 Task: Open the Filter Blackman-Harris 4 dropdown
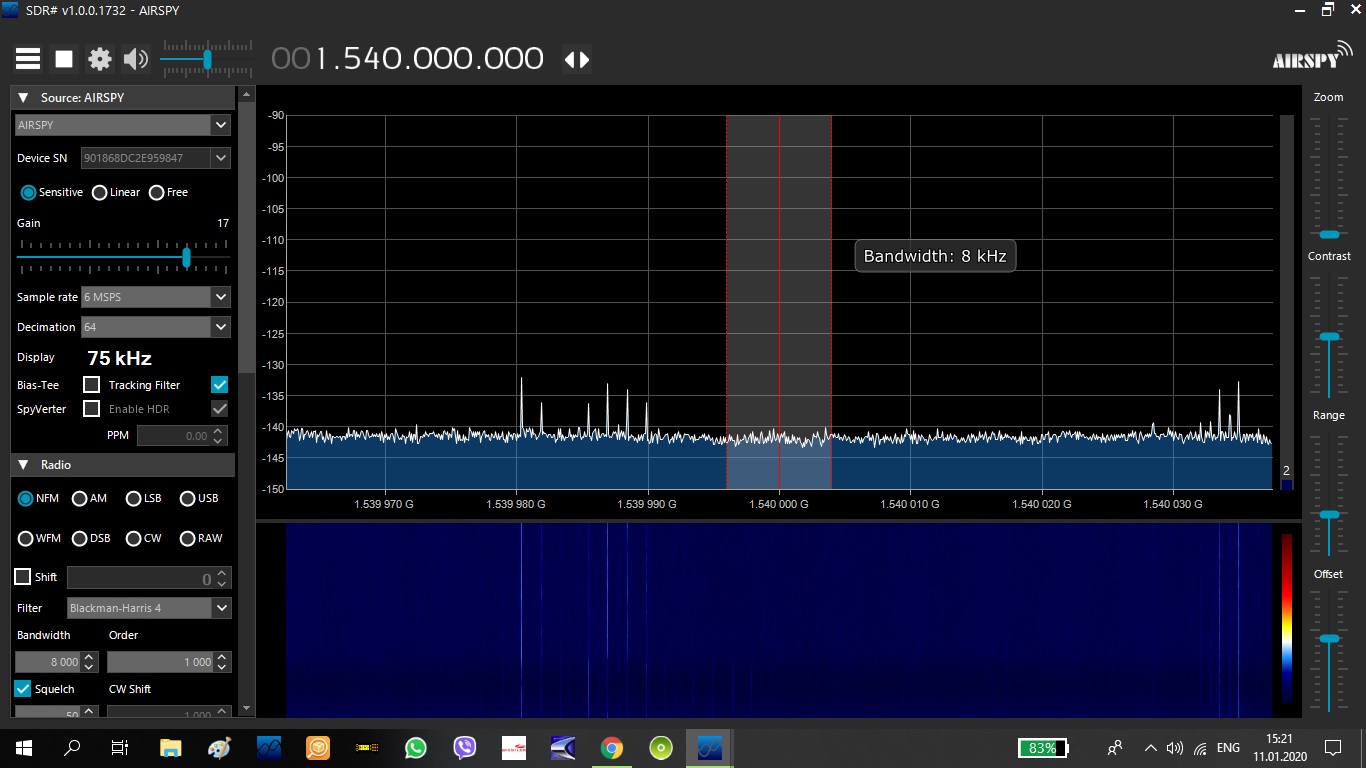point(149,608)
